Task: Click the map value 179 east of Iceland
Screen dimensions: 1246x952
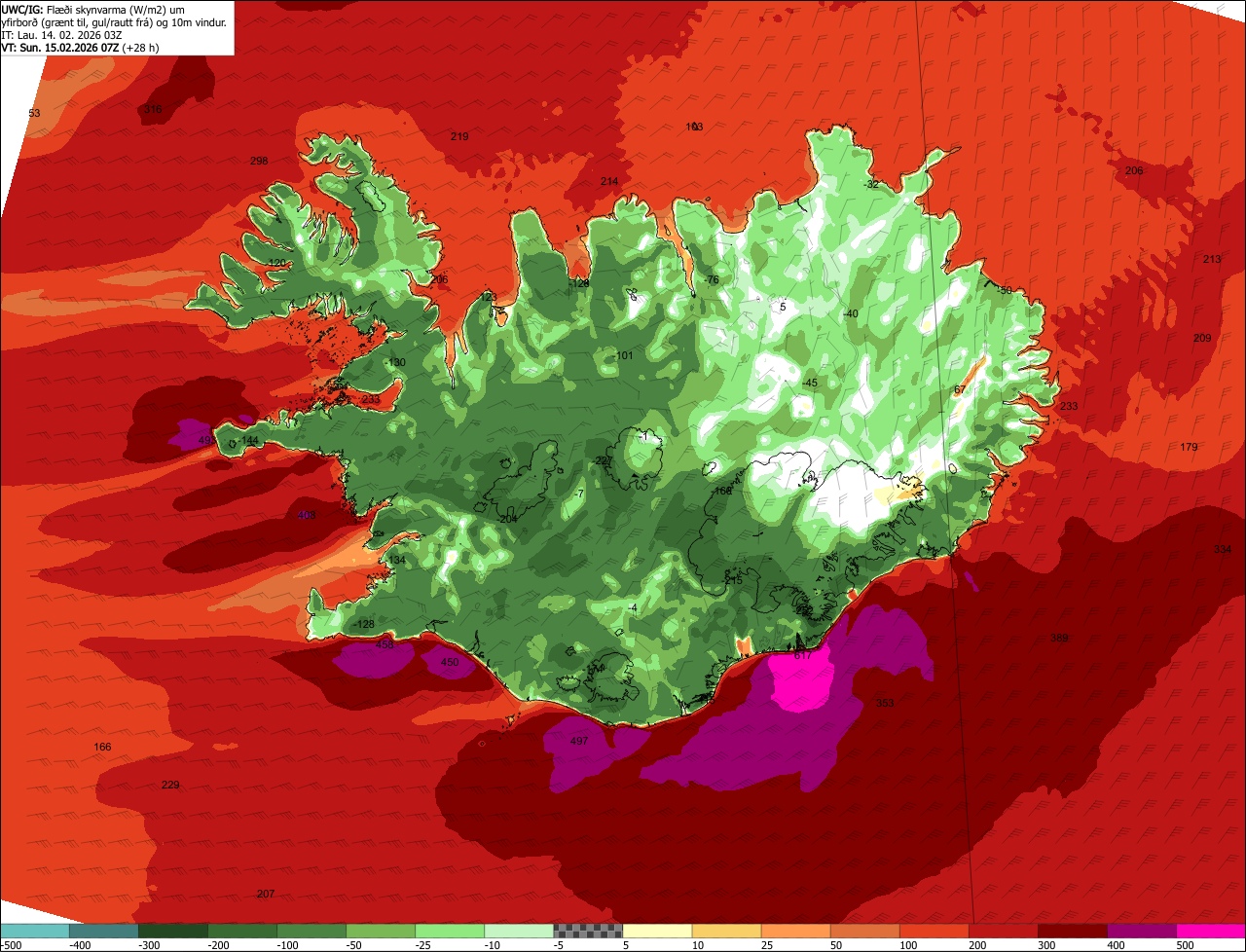Action: [1189, 447]
